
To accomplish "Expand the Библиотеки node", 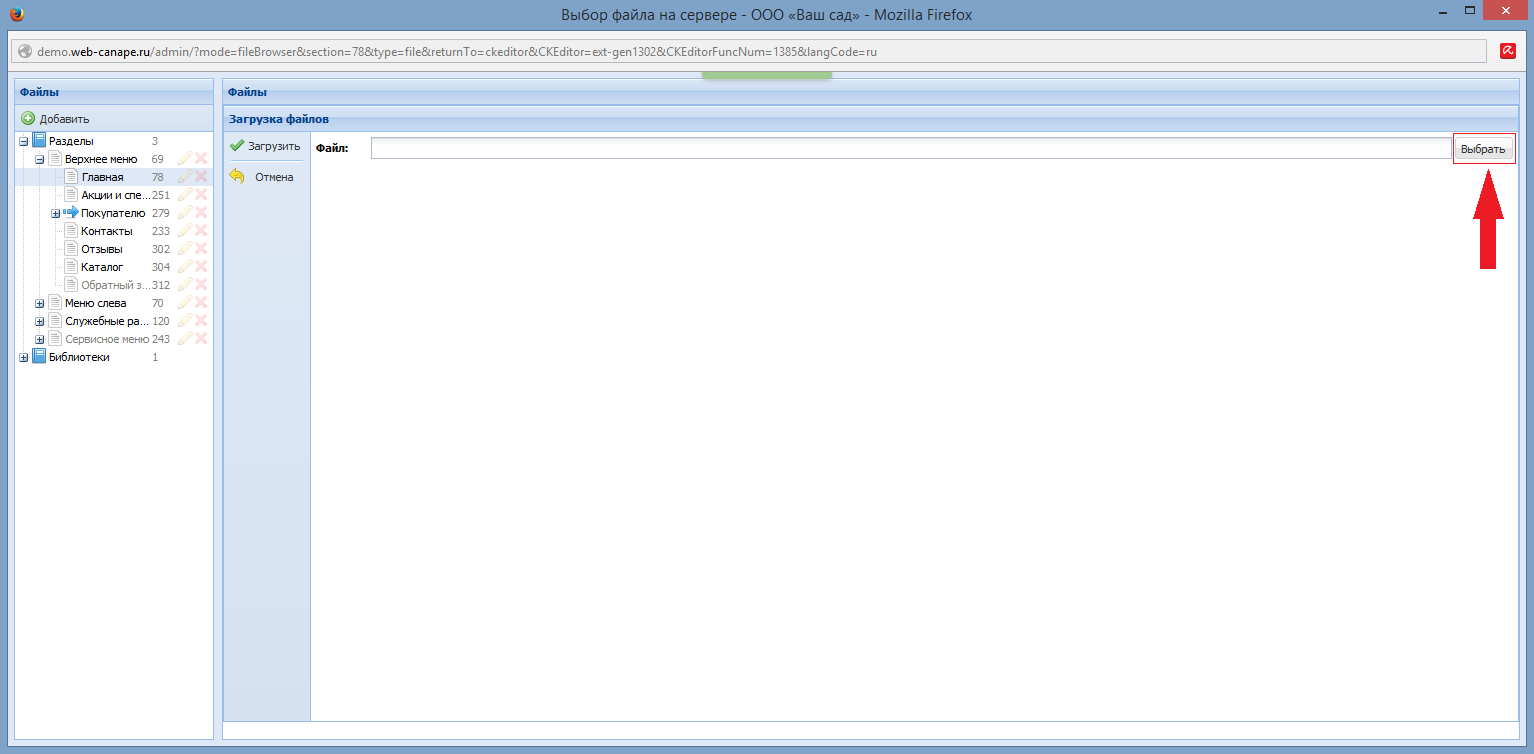I will click(24, 357).
